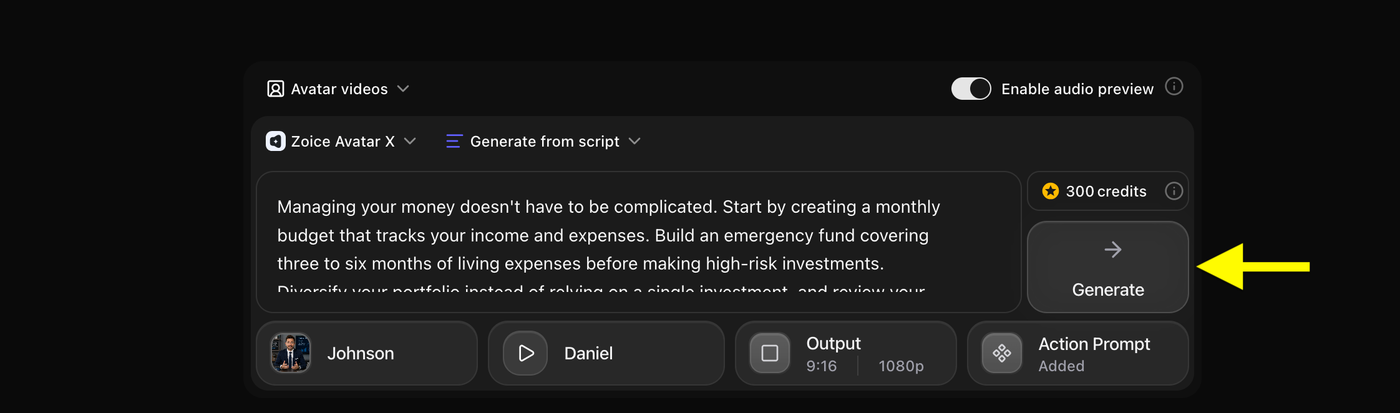Select the Johnson avatar card
1400x413 pixels.
(367, 353)
